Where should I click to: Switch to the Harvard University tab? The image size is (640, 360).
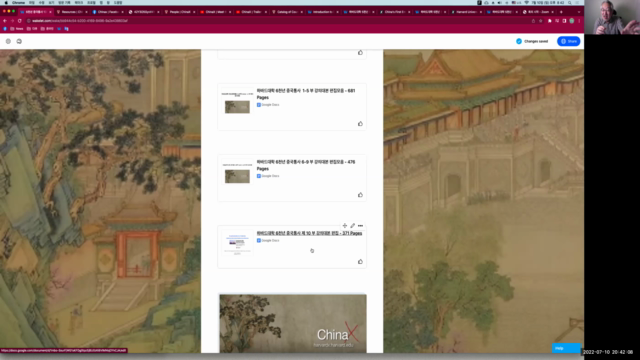coord(466,12)
